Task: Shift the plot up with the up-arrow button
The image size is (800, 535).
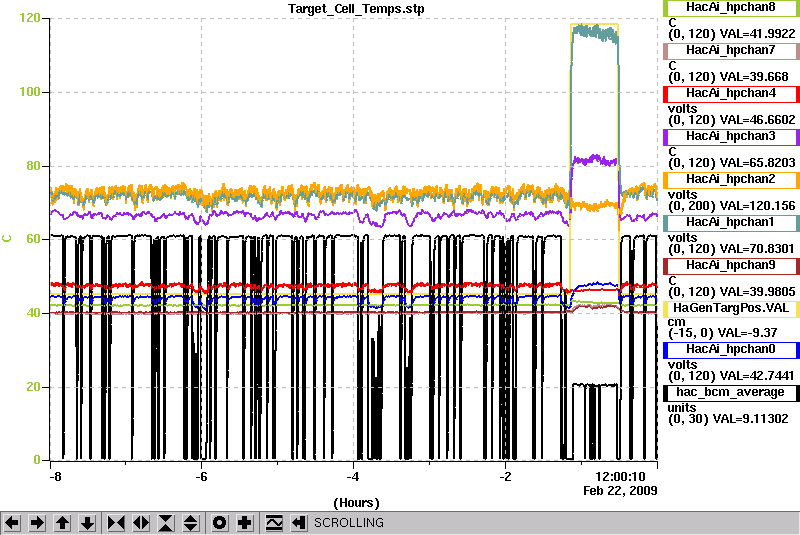Action: pos(62,523)
